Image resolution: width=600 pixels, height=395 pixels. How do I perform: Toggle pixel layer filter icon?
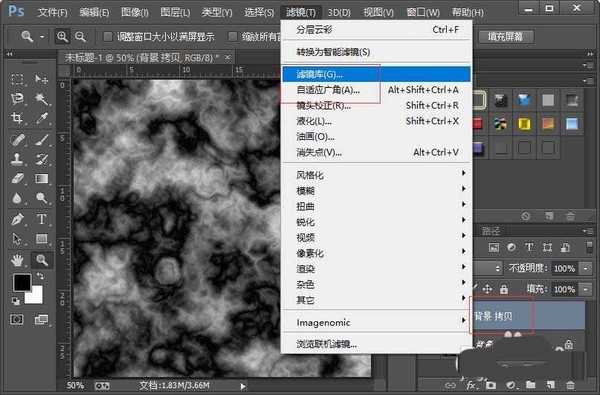pos(494,247)
